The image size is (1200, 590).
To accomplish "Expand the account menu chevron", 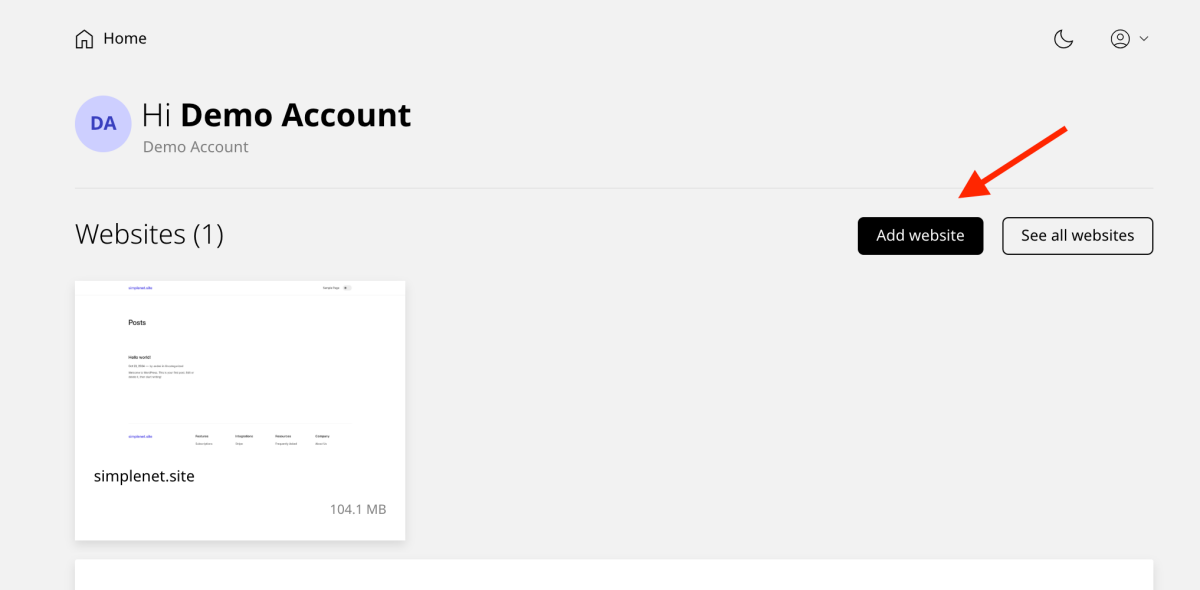I will coord(1144,38).
